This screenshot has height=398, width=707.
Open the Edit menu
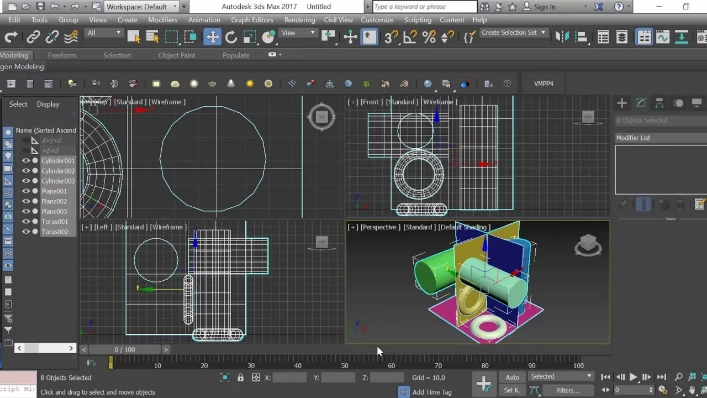[x=14, y=20]
